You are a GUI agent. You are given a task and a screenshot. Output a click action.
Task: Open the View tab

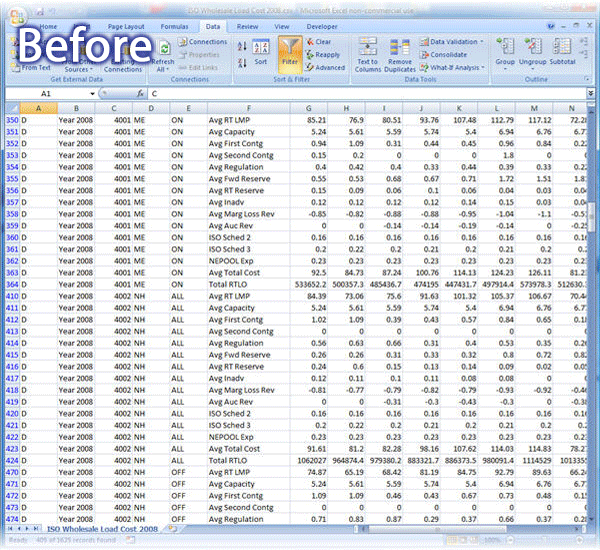click(282, 26)
